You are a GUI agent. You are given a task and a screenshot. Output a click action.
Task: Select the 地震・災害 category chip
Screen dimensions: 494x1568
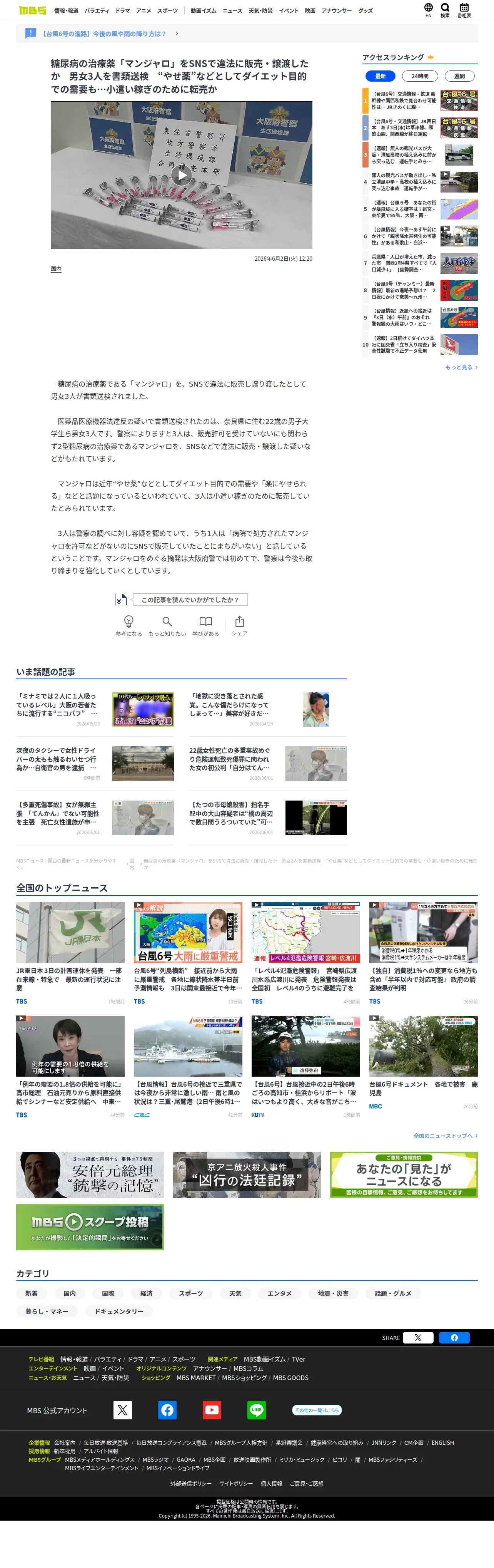tap(334, 1293)
